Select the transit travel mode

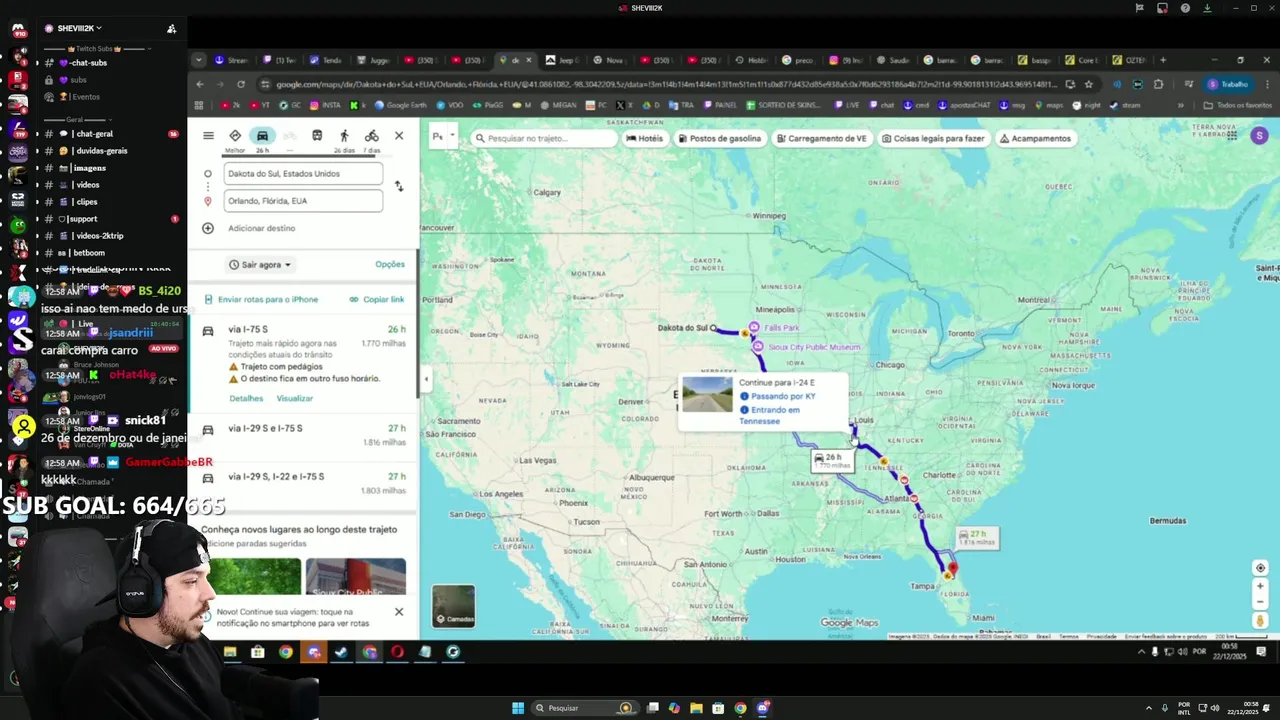click(317, 136)
